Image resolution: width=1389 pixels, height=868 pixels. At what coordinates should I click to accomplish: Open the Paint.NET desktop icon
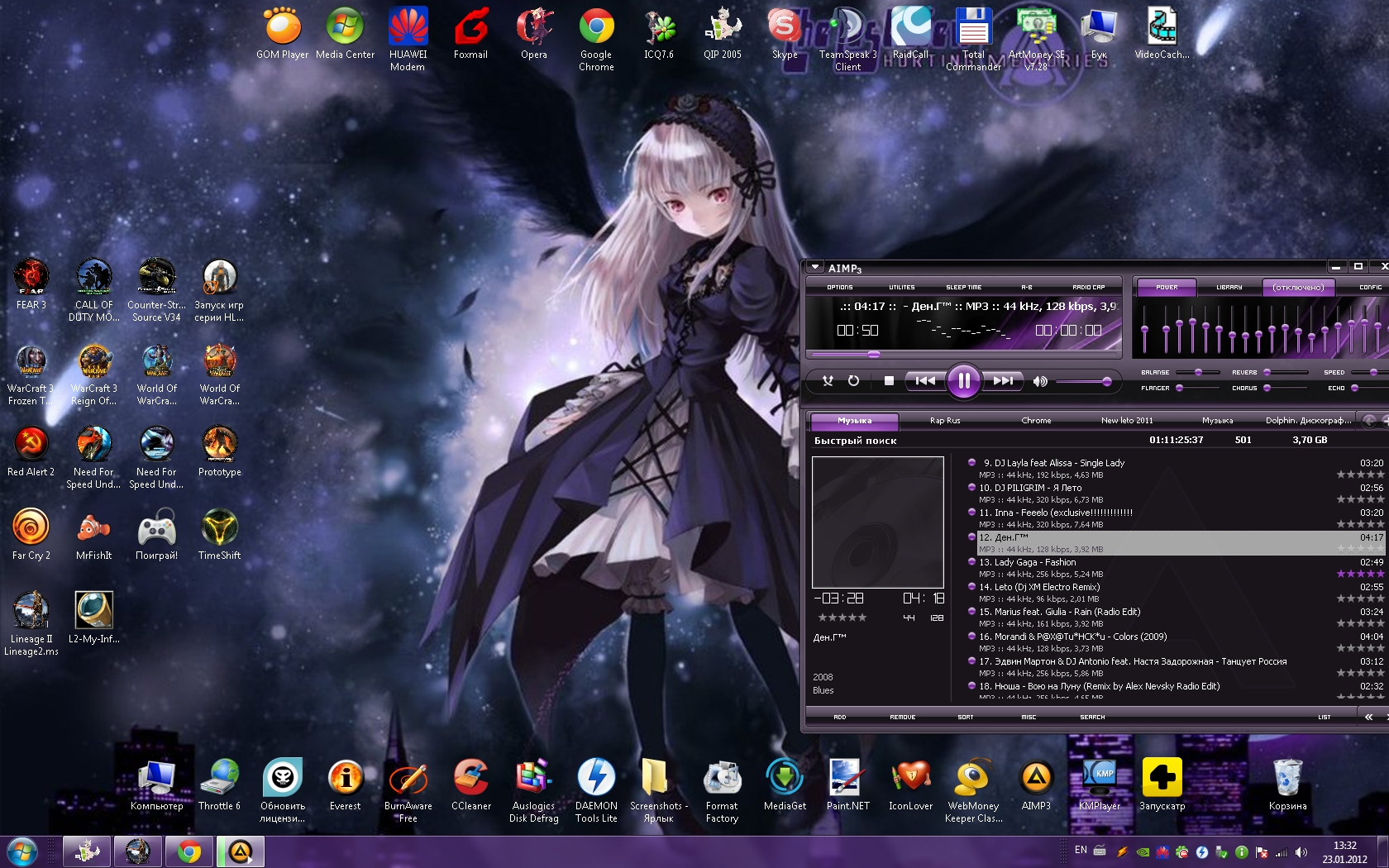click(847, 785)
